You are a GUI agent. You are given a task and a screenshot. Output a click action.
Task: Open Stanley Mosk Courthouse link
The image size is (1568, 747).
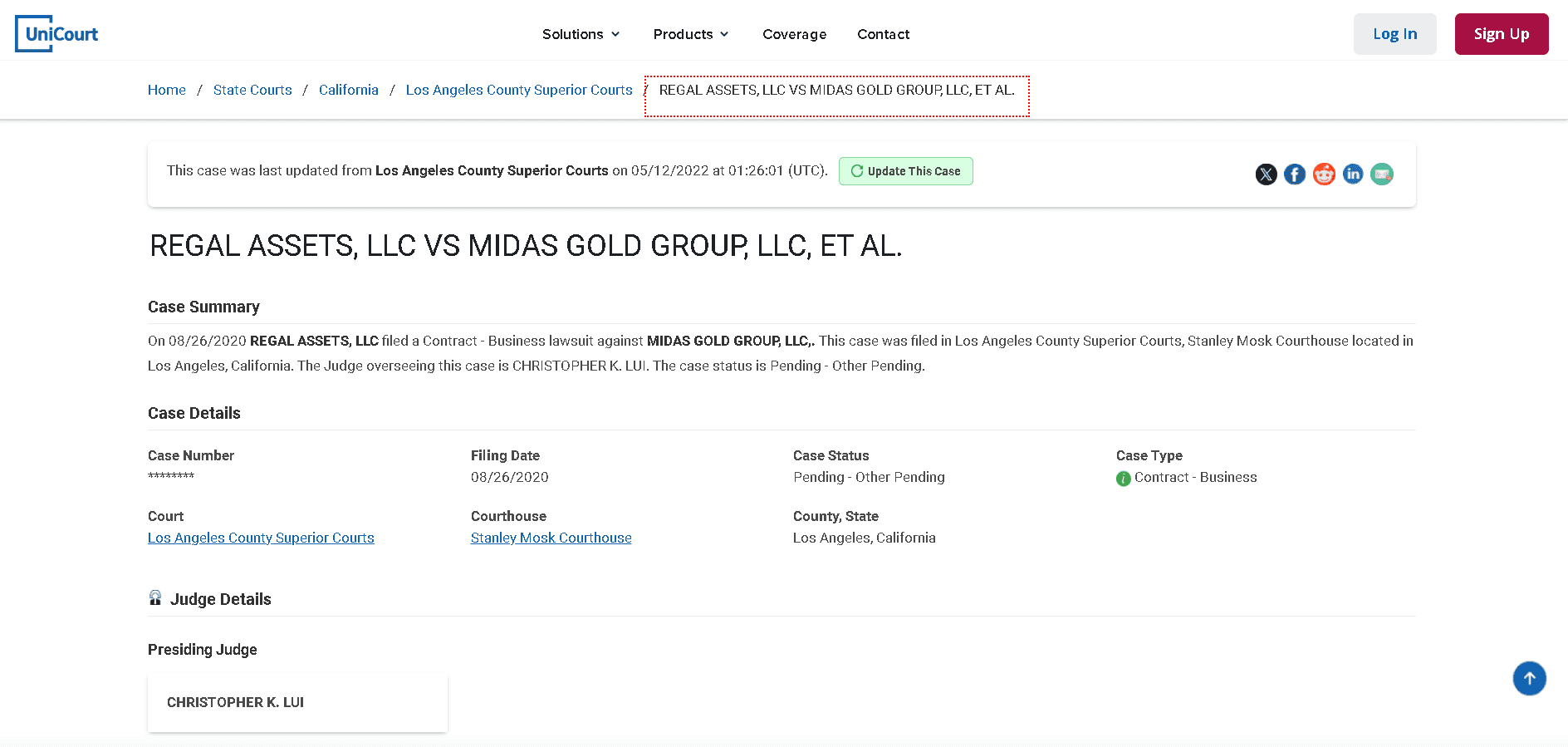pyautogui.click(x=551, y=538)
